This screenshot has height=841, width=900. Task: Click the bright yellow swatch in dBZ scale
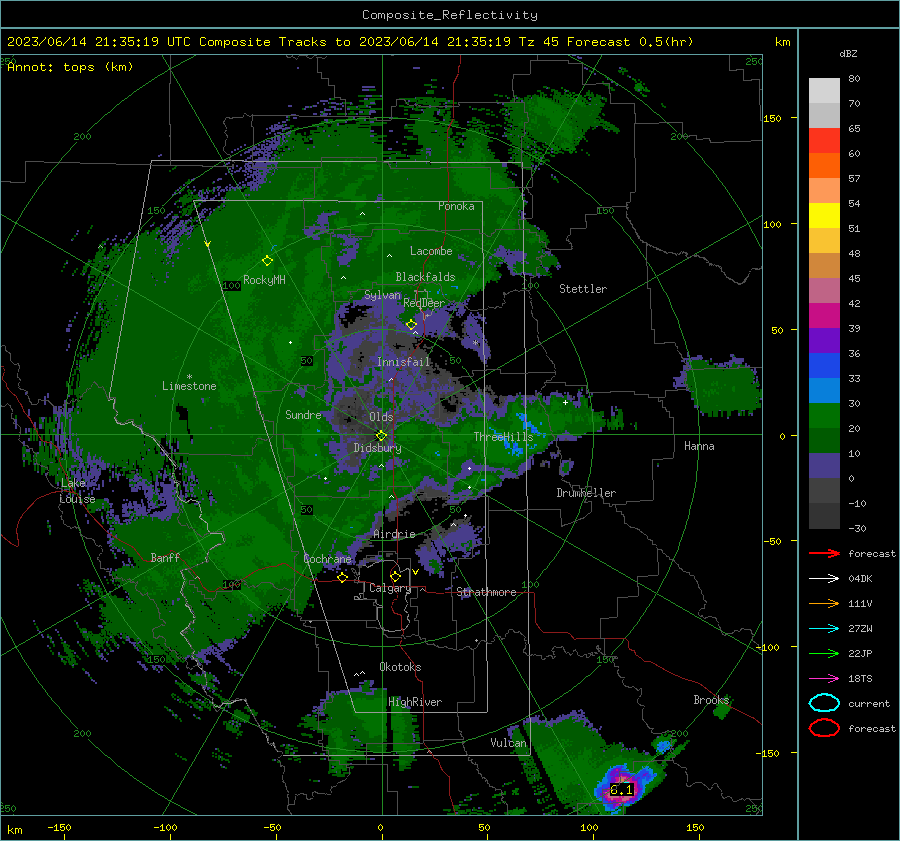pos(824,215)
